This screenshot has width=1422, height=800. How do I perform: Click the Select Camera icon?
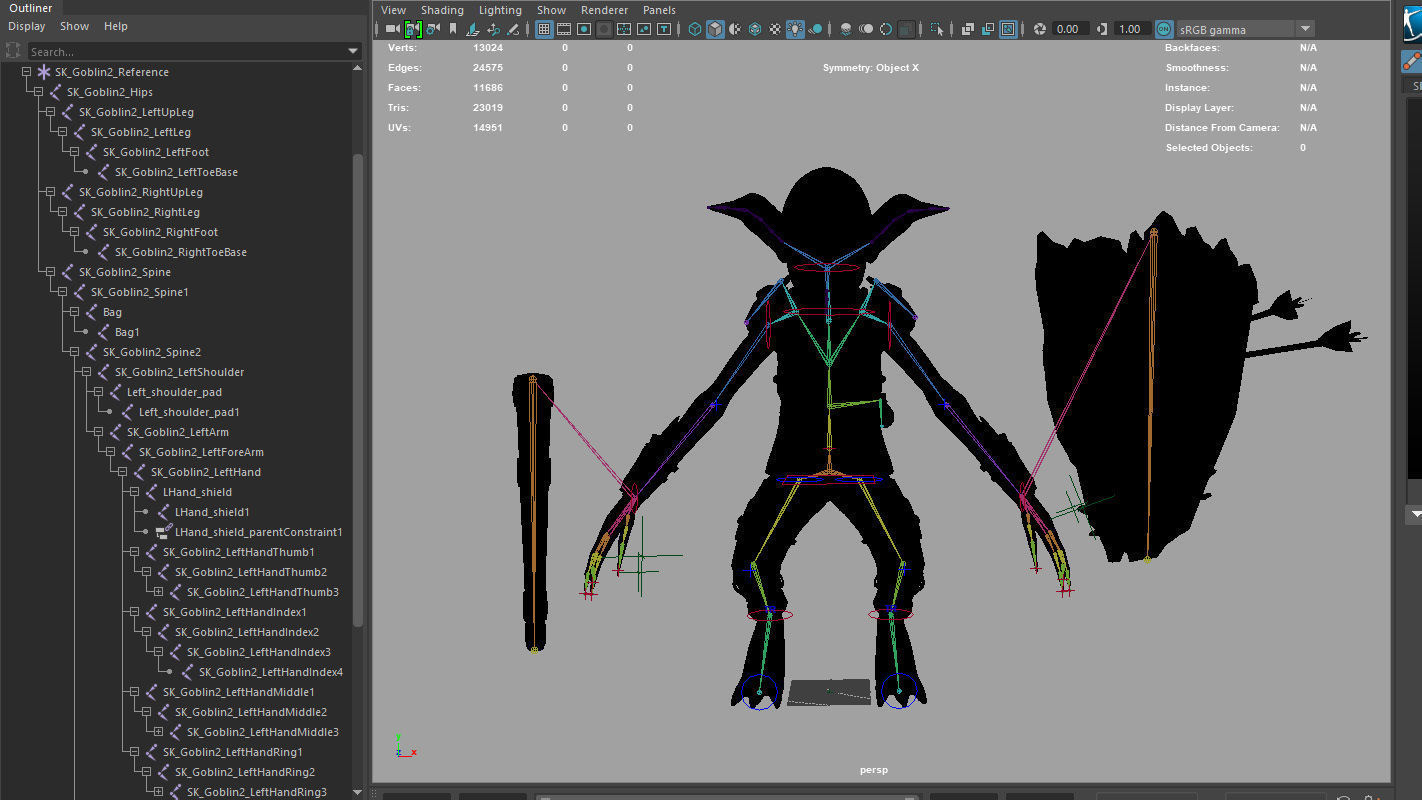point(391,29)
